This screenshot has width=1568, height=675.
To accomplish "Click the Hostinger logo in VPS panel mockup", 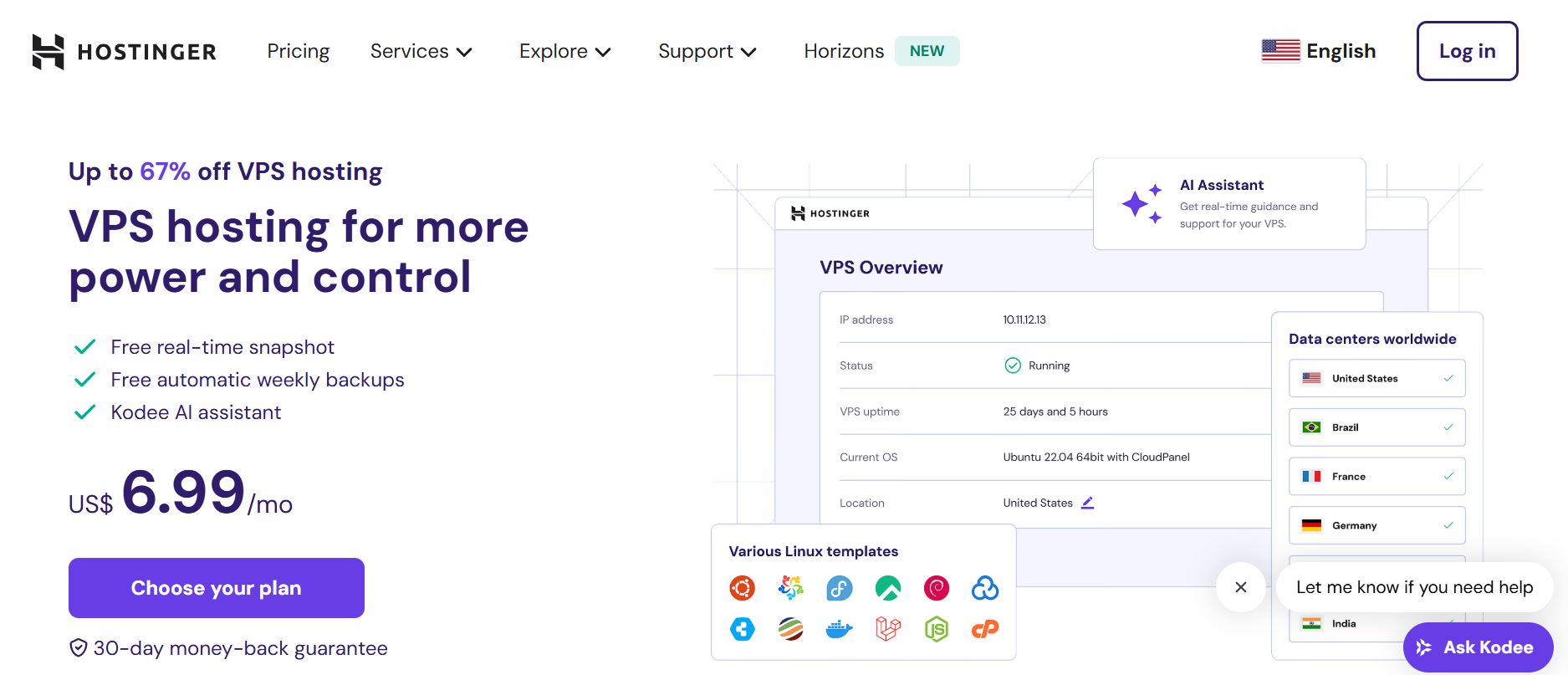I will coord(830,213).
